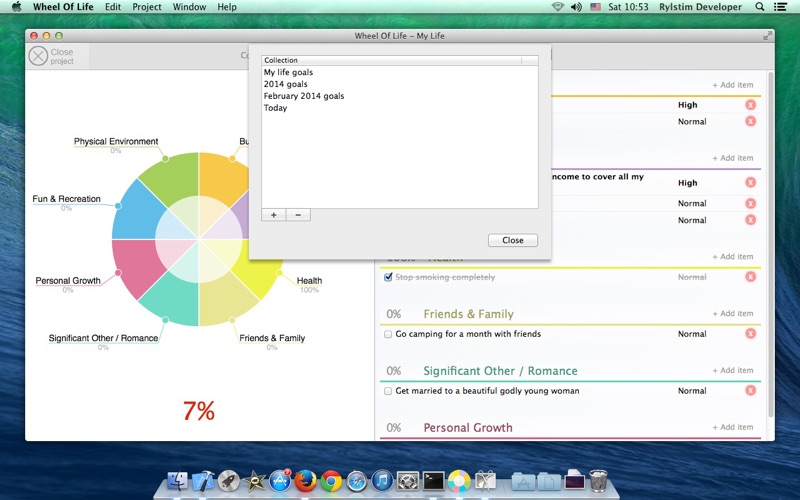Open priority dropdown for 'Get married' item
The width and height of the screenshot is (800, 500).
click(x=692, y=390)
